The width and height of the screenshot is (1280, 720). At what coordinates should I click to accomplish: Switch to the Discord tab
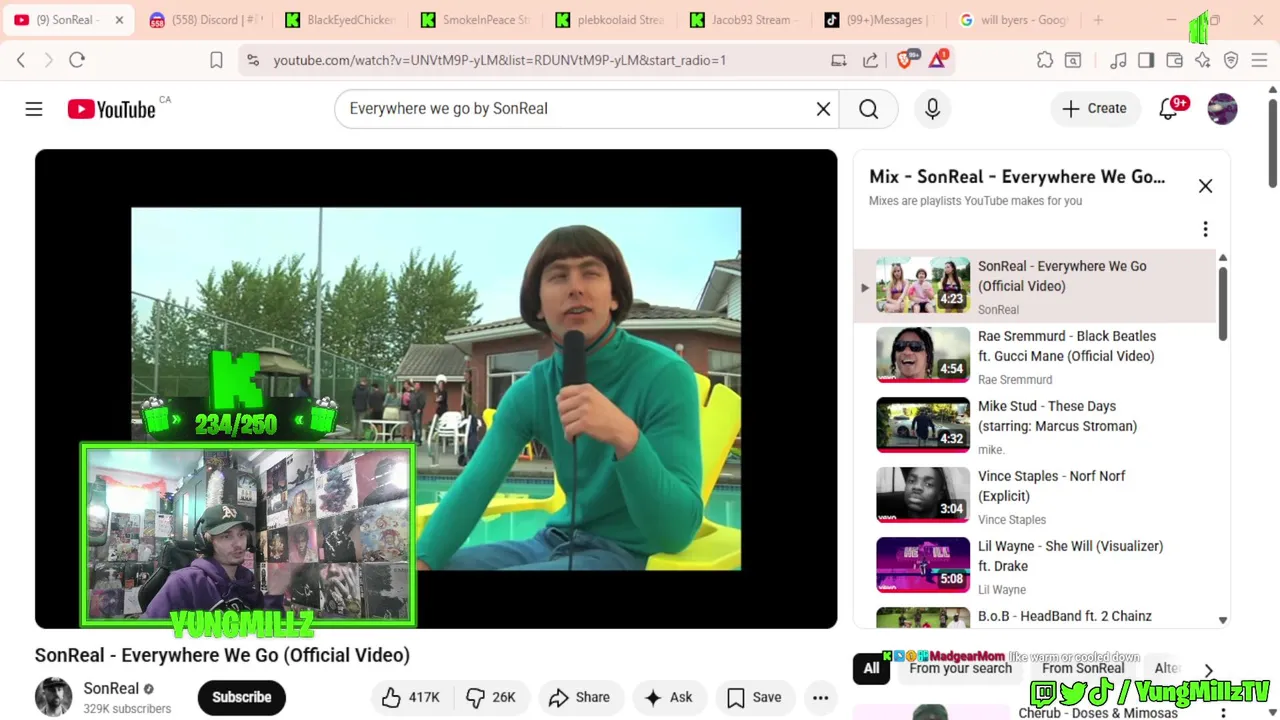(x=205, y=20)
